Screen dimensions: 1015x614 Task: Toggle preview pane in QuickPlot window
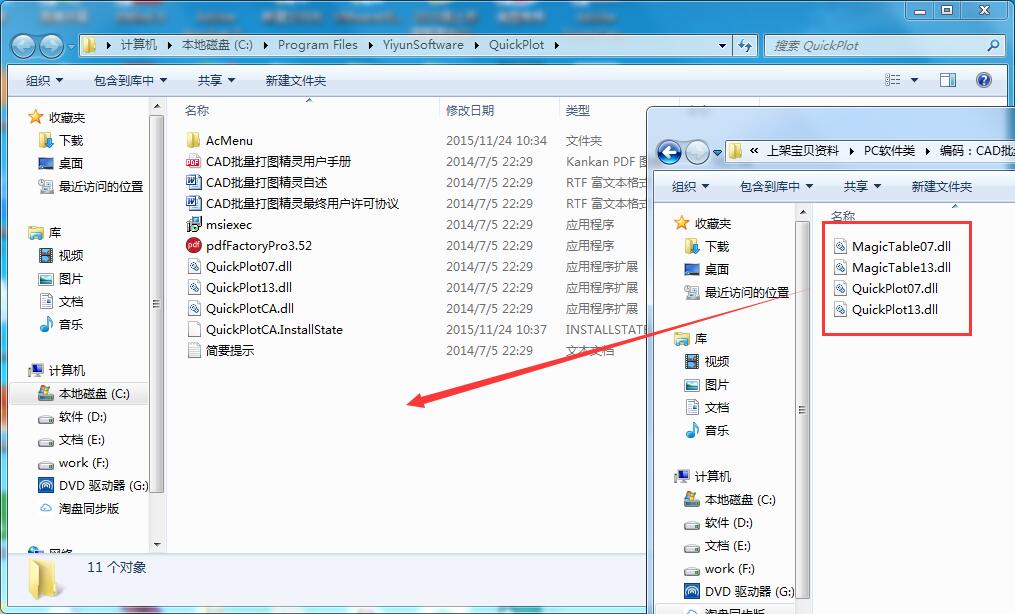[x=948, y=80]
